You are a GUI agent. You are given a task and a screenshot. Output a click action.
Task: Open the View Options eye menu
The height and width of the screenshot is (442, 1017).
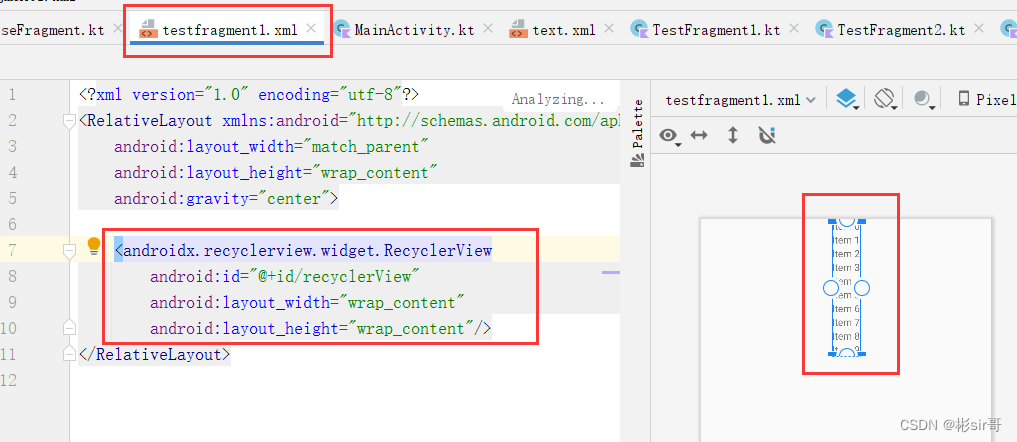(670, 136)
